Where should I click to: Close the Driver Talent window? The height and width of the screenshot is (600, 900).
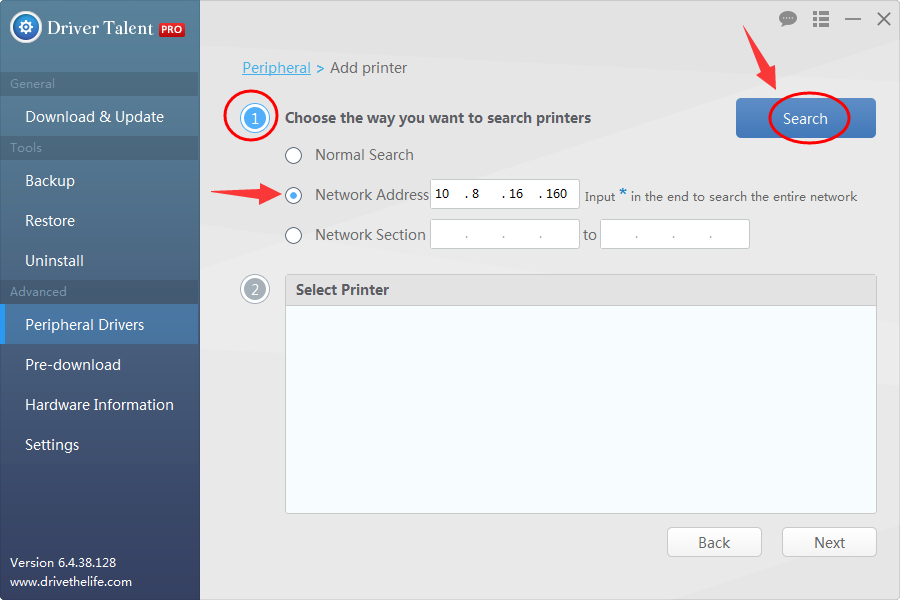coord(884,19)
